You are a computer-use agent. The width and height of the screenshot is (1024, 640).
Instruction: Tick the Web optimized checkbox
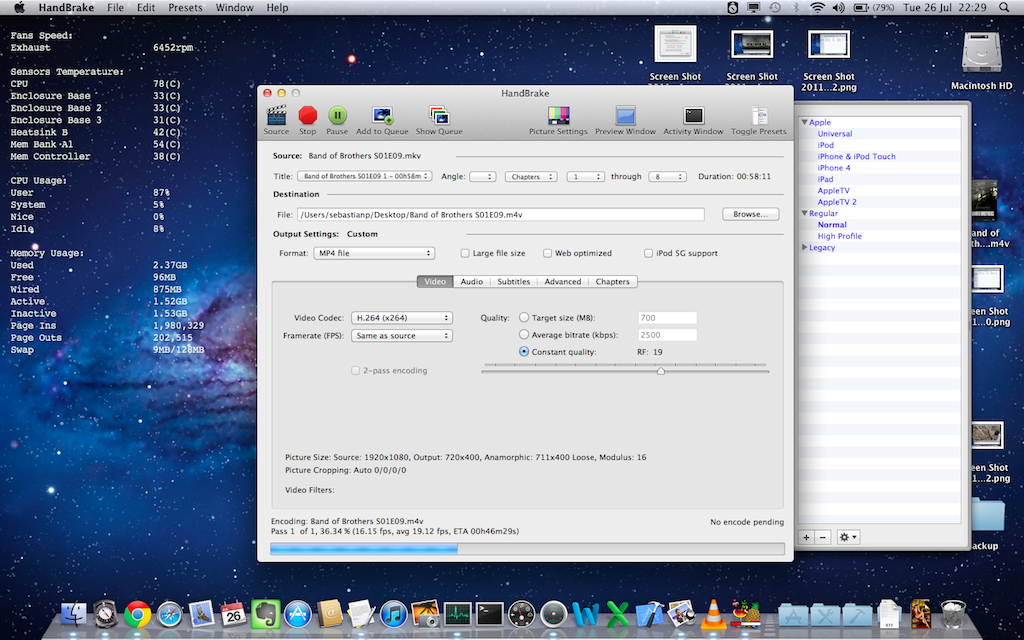pos(547,254)
